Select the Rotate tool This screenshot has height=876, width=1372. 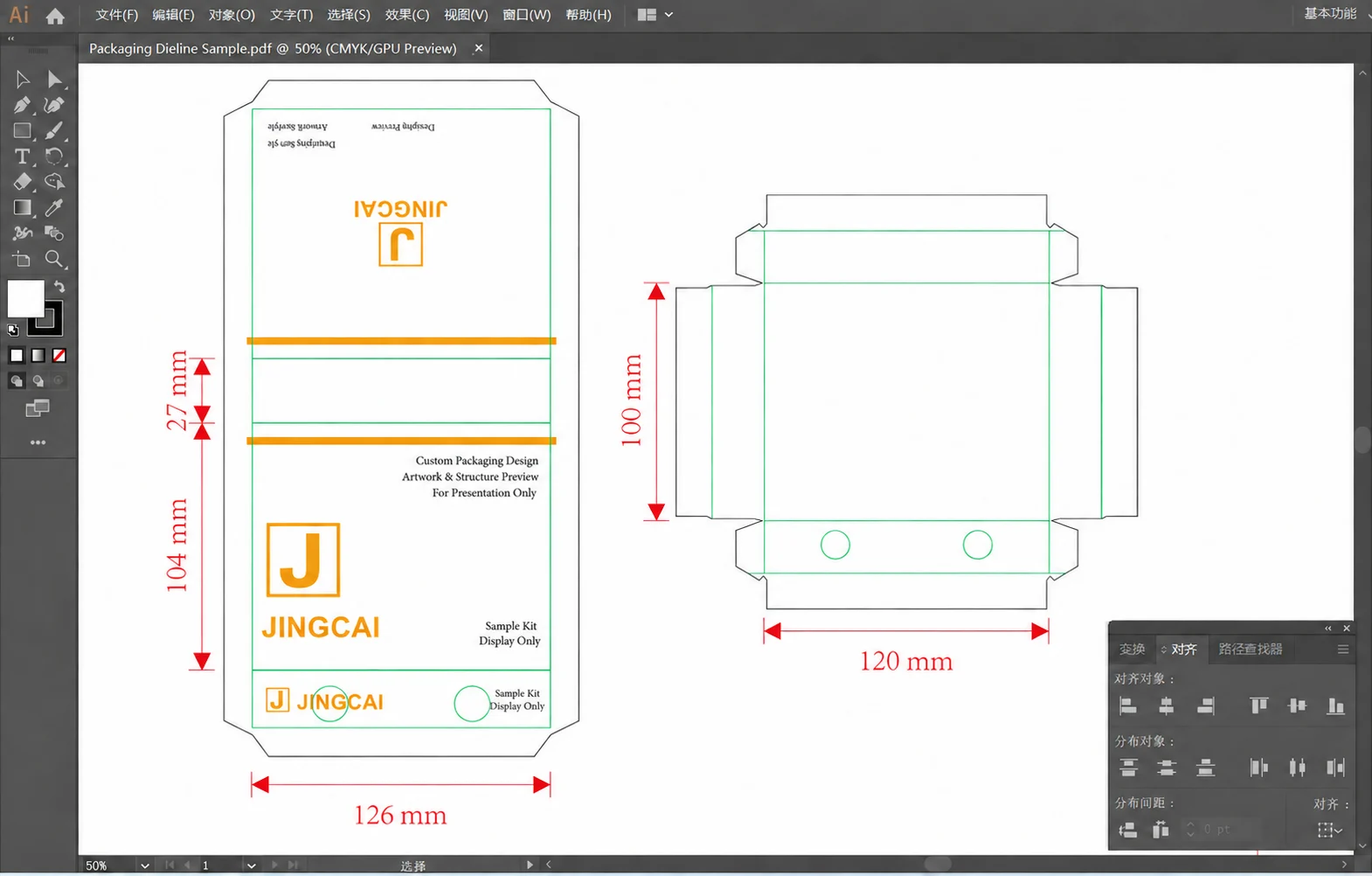point(54,156)
